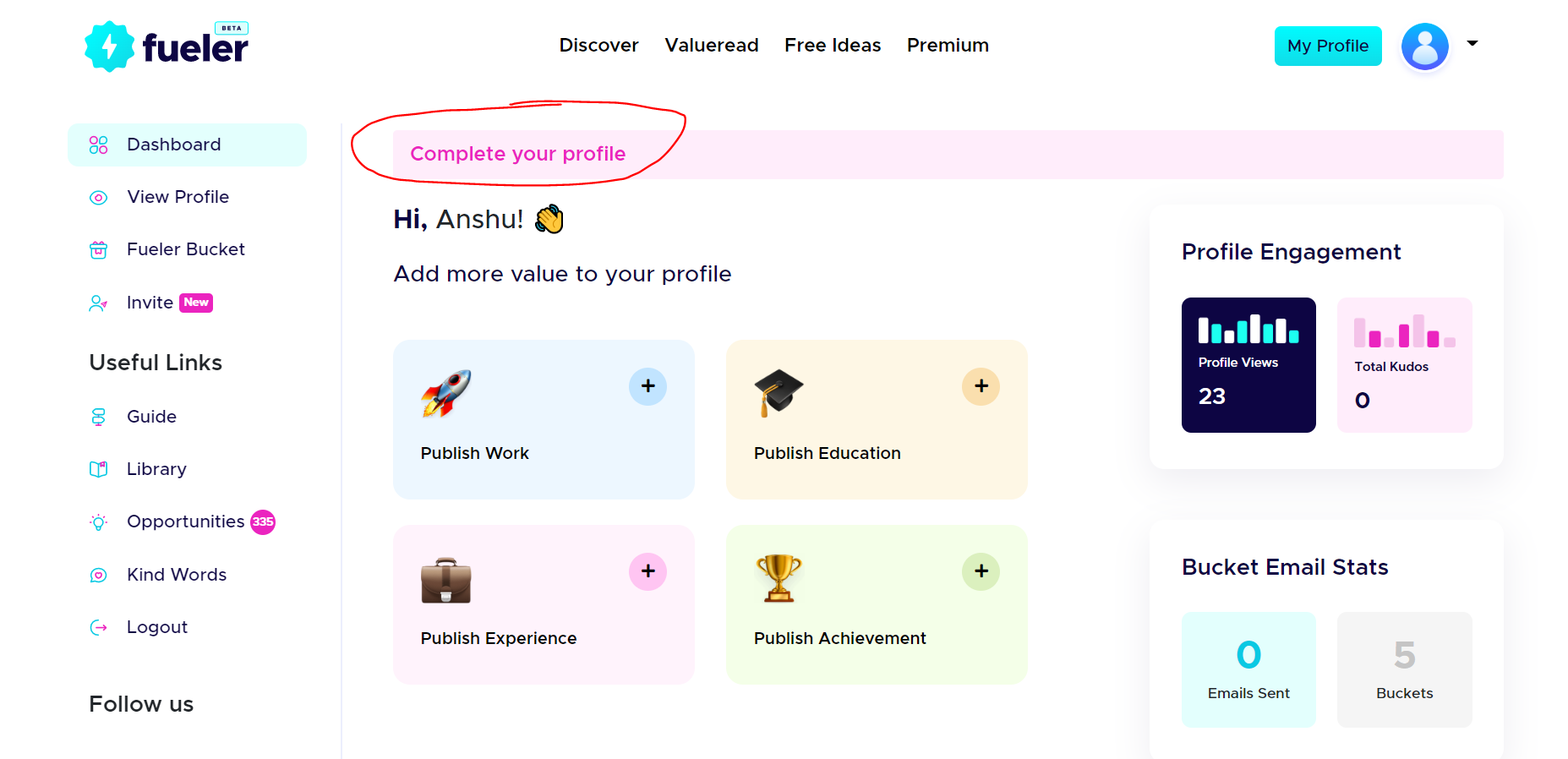Select the Dashboard grid icon in sidebar
Viewport: 1568px width, 759px height.
pos(98,144)
